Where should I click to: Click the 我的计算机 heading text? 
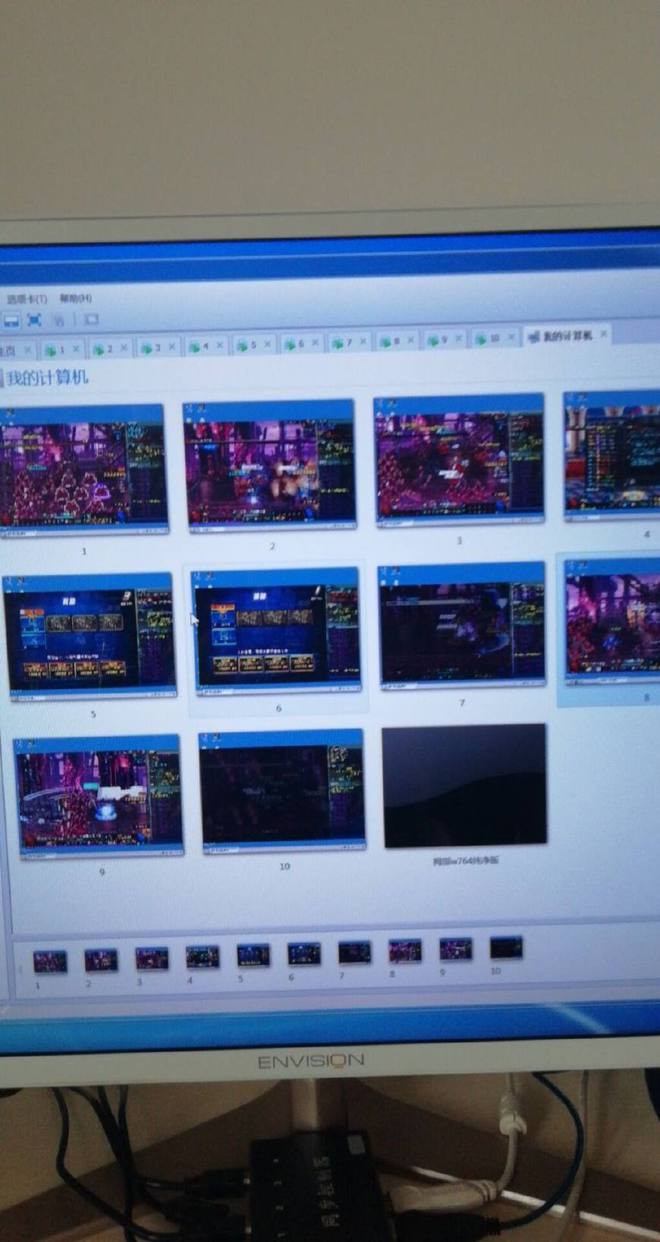(x=48, y=377)
